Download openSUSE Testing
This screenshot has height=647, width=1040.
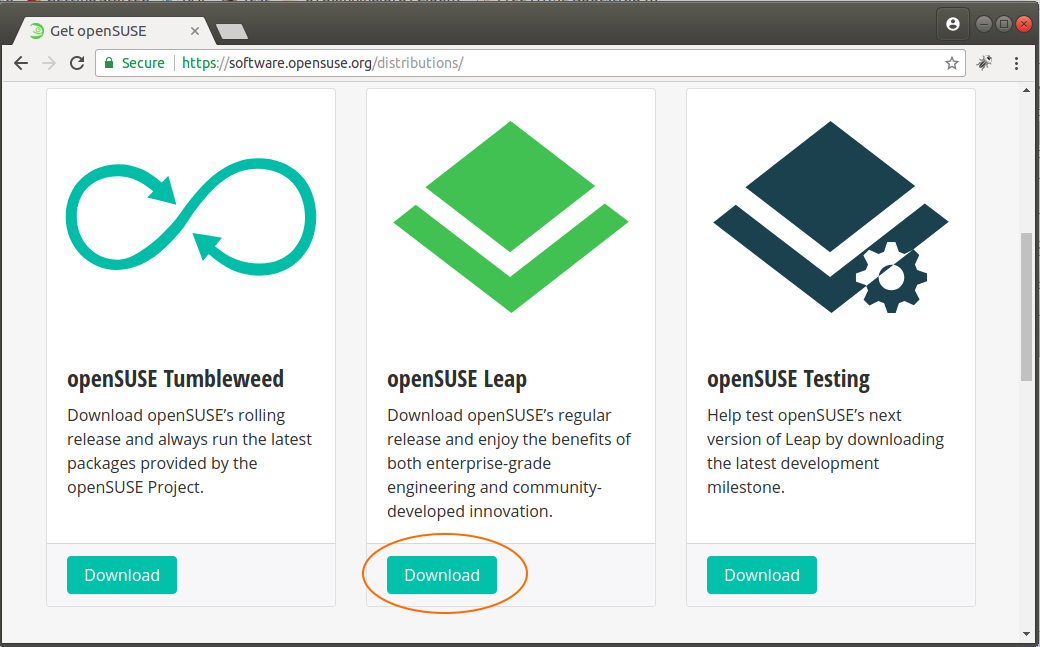(x=762, y=575)
